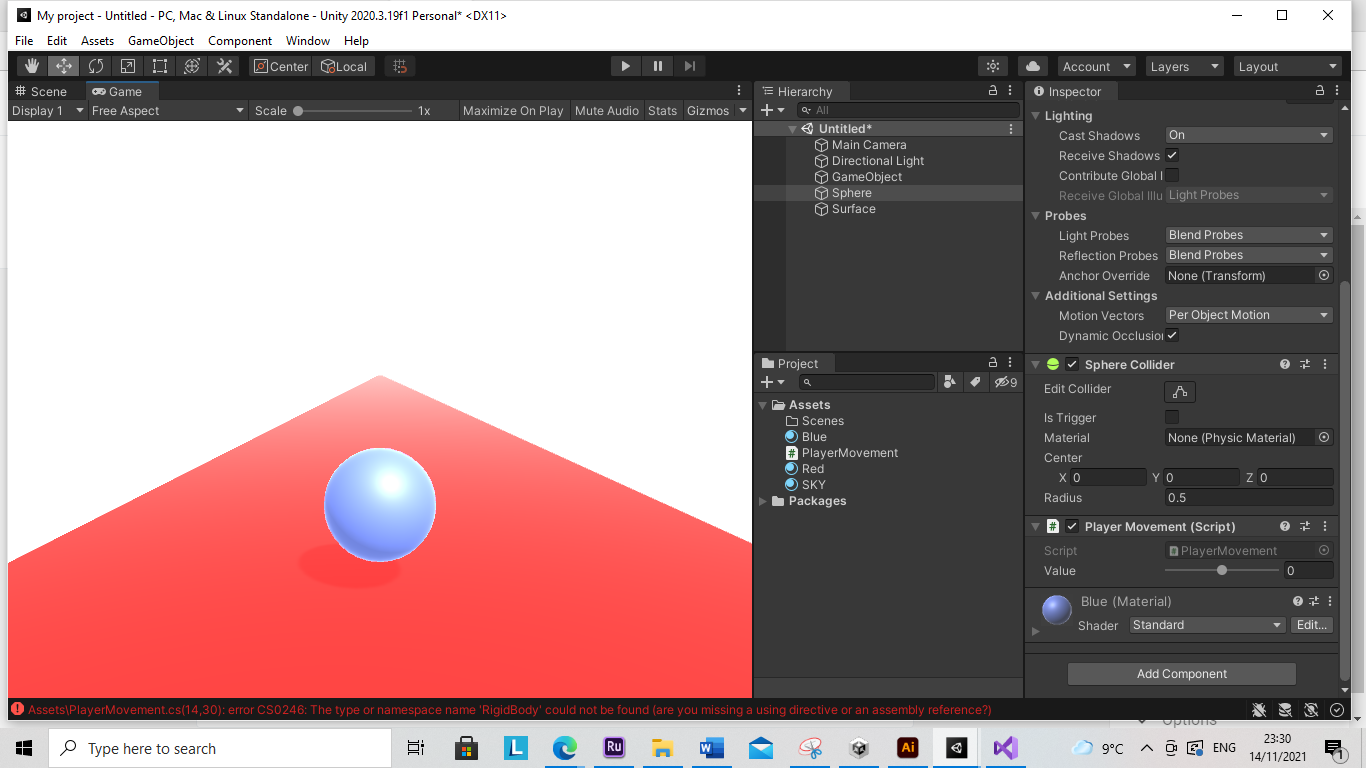Search by label in Project panel
The height and width of the screenshot is (768, 1366).
point(976,382)
